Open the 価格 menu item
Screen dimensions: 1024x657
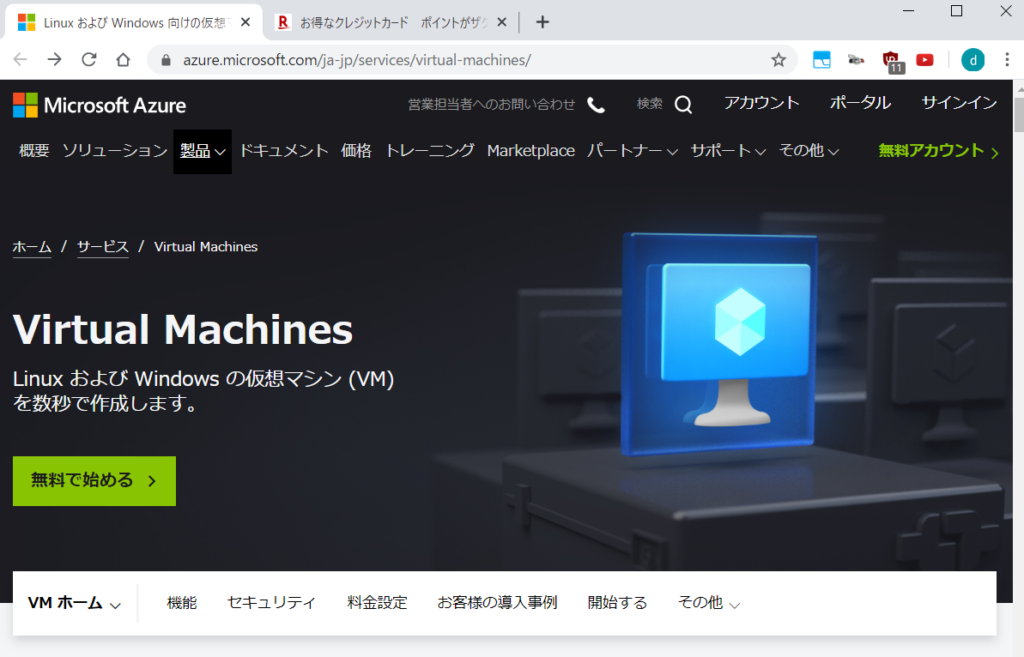click(356, 151)
